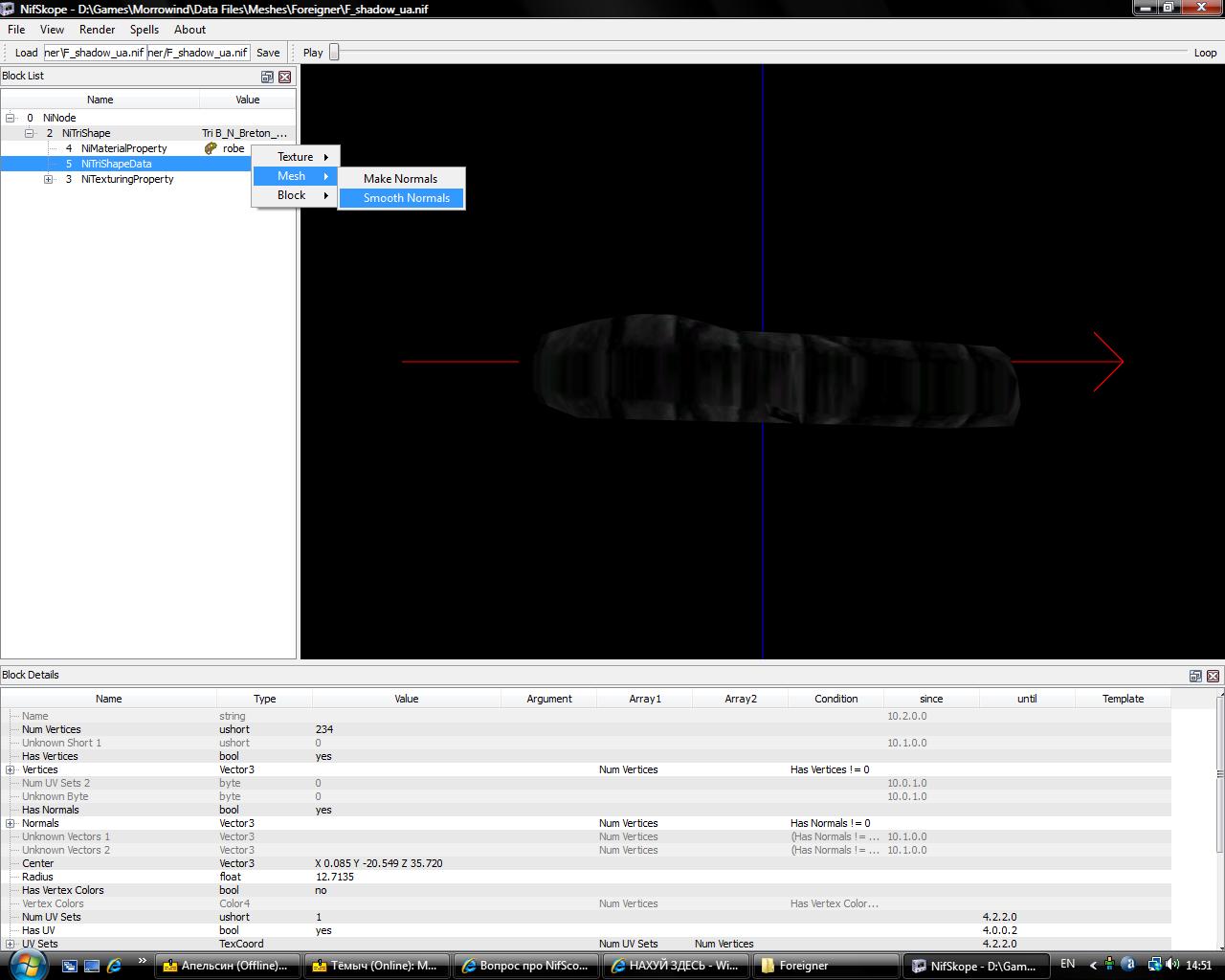Click the robe material palette icon
Image resolution: width=1225 pixels, height=980 pixels.
[211, 148]
